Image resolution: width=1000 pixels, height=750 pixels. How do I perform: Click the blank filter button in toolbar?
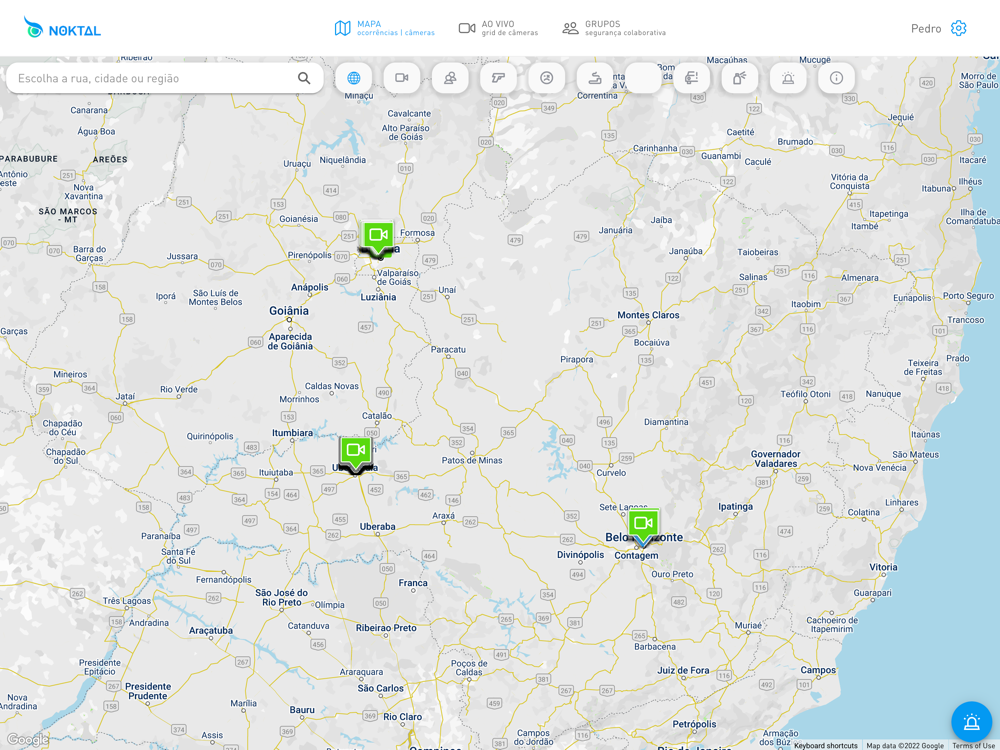(643, 78)
